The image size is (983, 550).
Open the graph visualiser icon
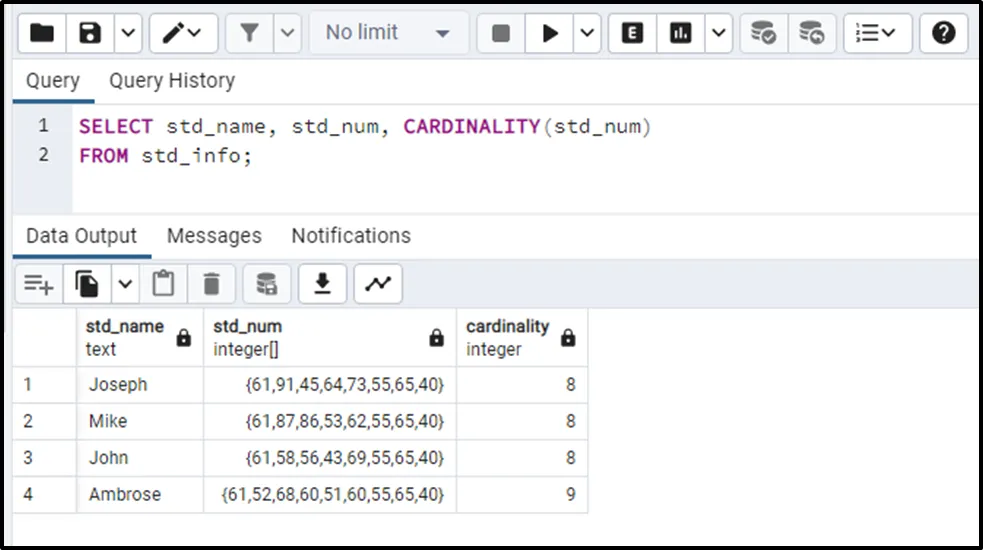pyautogui.click(x=378, y=285)
